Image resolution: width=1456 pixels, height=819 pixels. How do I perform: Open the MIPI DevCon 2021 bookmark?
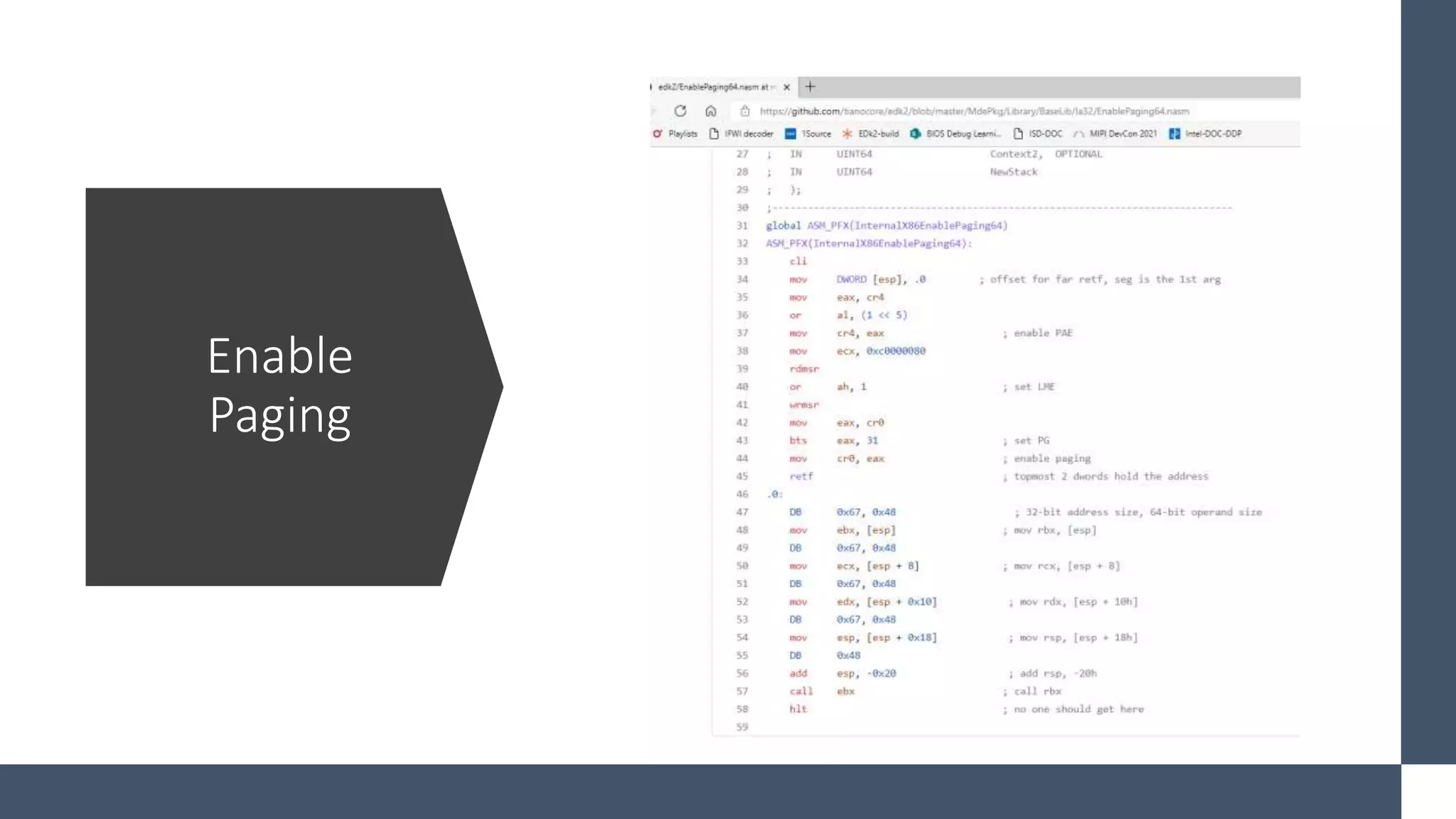coord(1115,134)
